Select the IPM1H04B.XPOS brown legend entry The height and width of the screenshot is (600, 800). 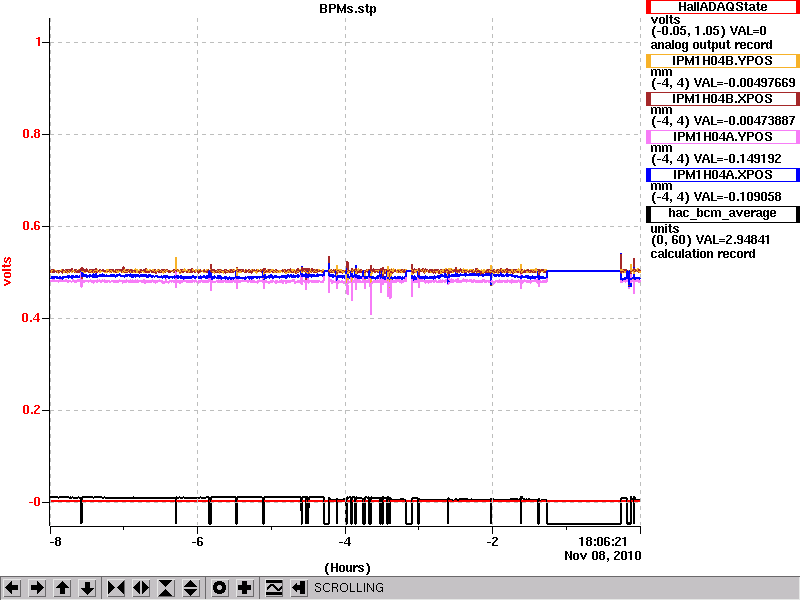tap(722, 99)
